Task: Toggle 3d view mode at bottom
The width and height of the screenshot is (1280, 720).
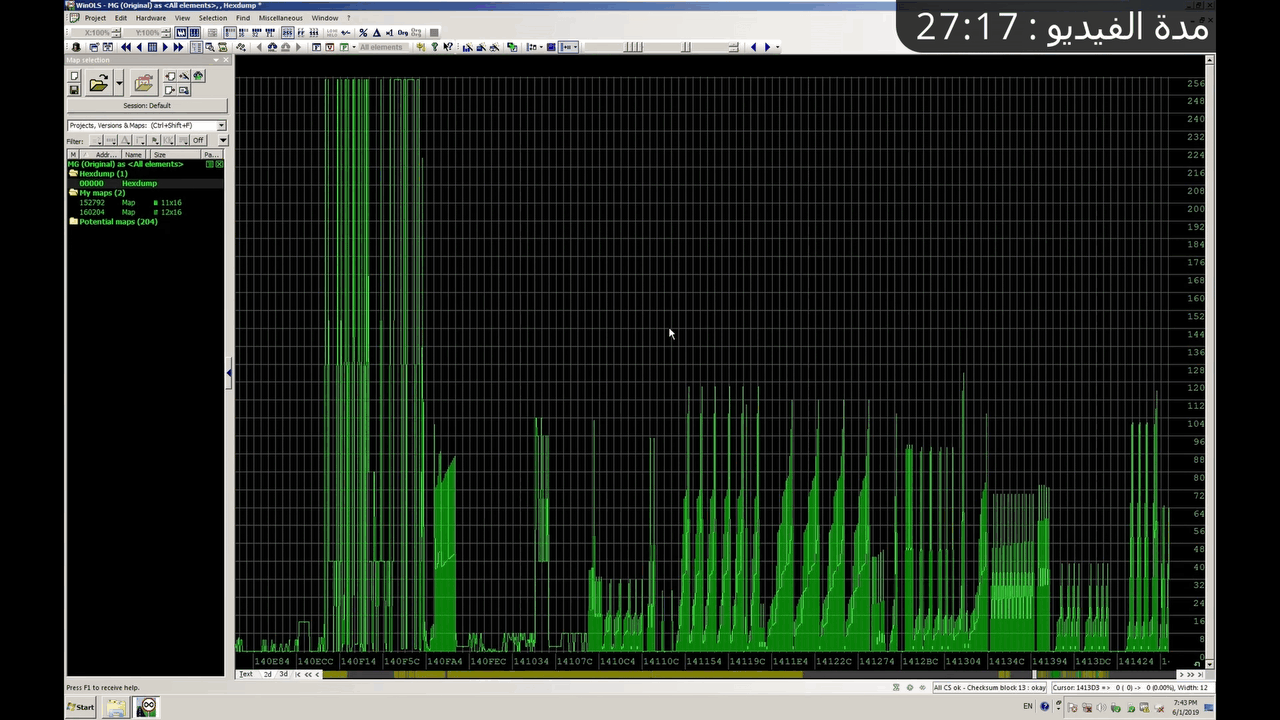Action: pos(283,674)
